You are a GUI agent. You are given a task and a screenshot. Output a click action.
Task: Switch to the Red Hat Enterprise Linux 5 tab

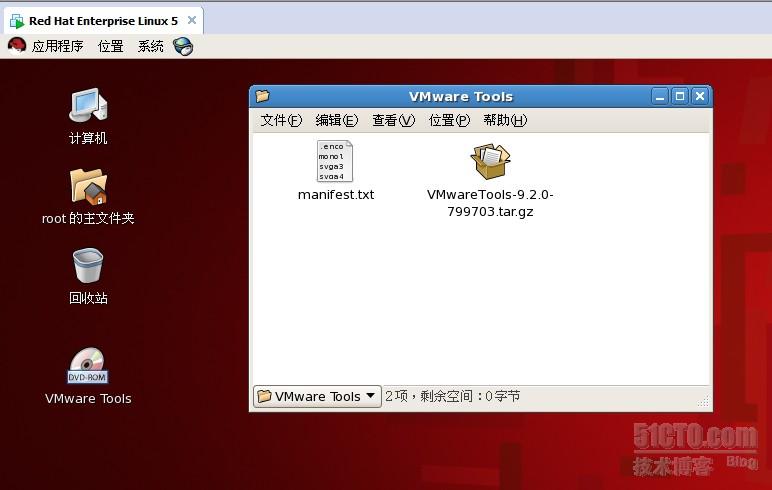coord(103,21)
